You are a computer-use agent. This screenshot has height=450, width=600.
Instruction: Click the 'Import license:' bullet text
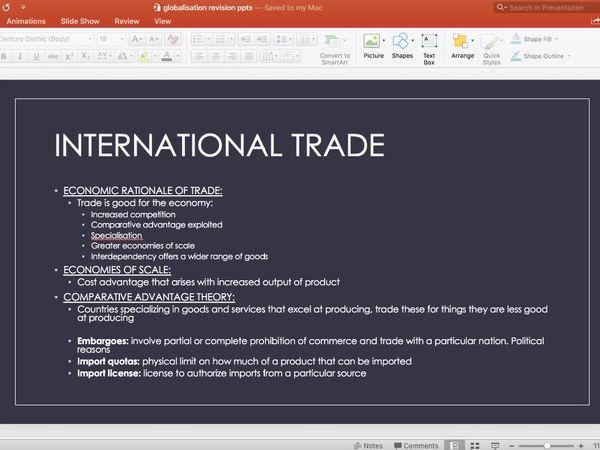point(109,373)
